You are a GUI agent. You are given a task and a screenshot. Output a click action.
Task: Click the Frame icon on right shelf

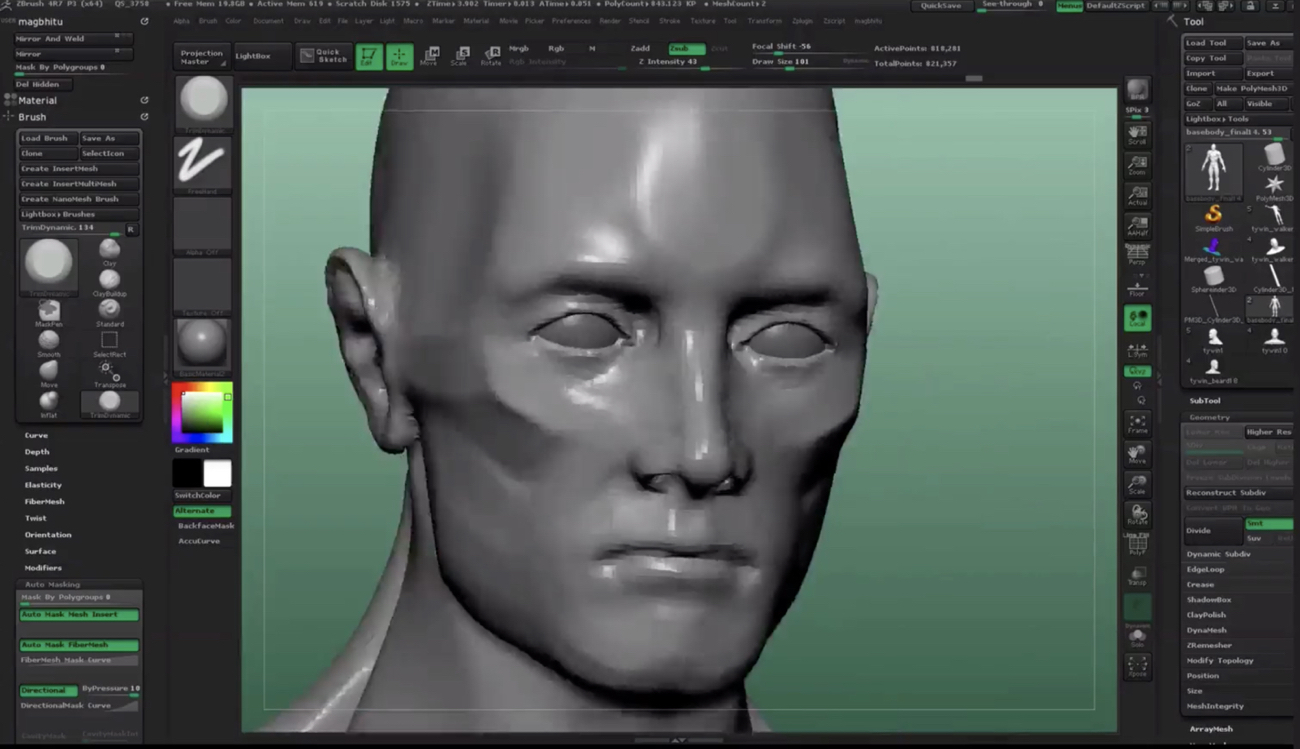click(1137, 424)
